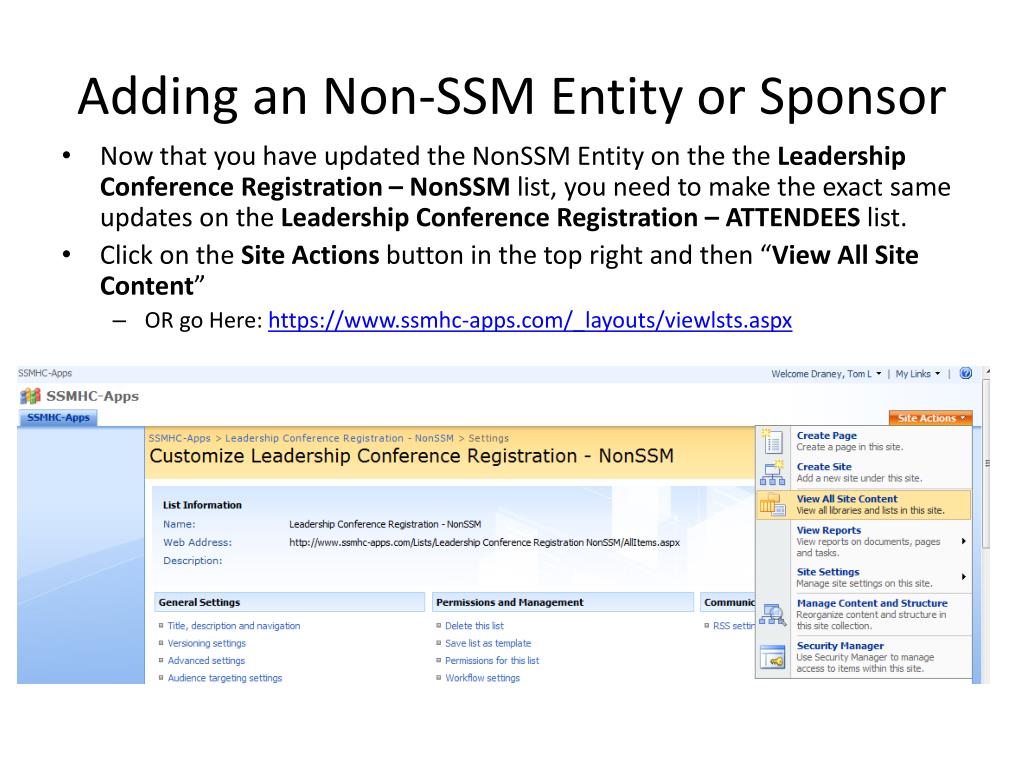1024x768 pixels.
Task: Click the Create Site icon
Action: pos(772,473)
